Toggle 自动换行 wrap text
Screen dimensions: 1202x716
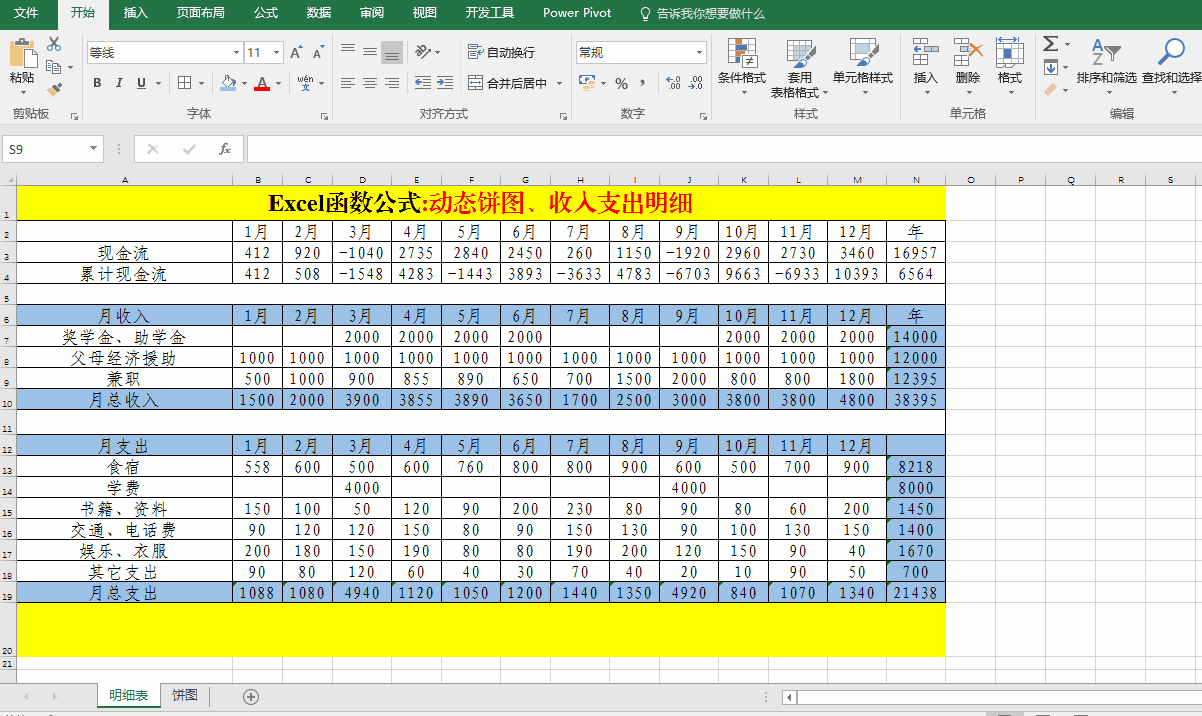click(x=501, y=52)
